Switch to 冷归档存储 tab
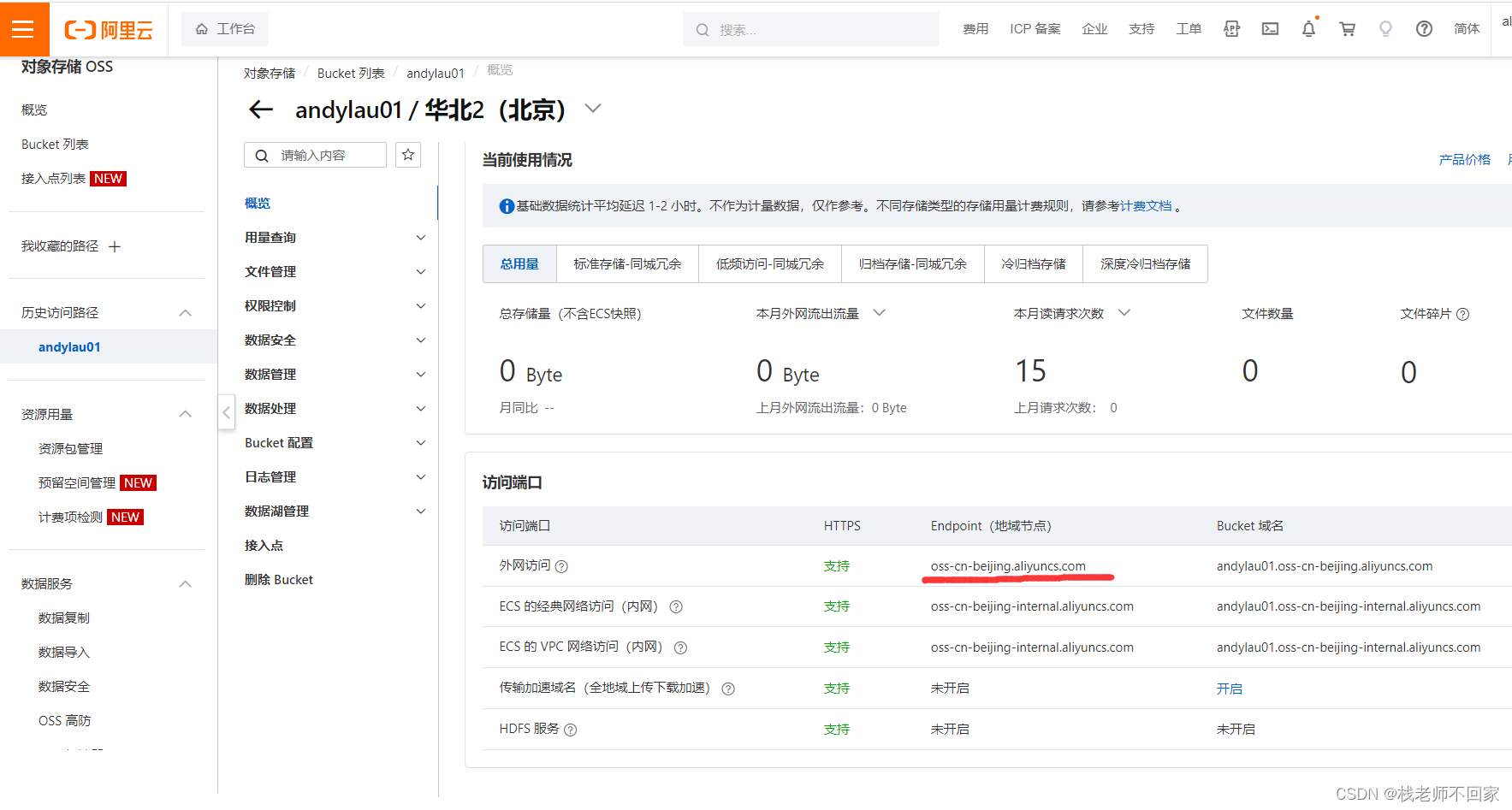Viewport: 1512px width, 810px height. pos(1034,263)
